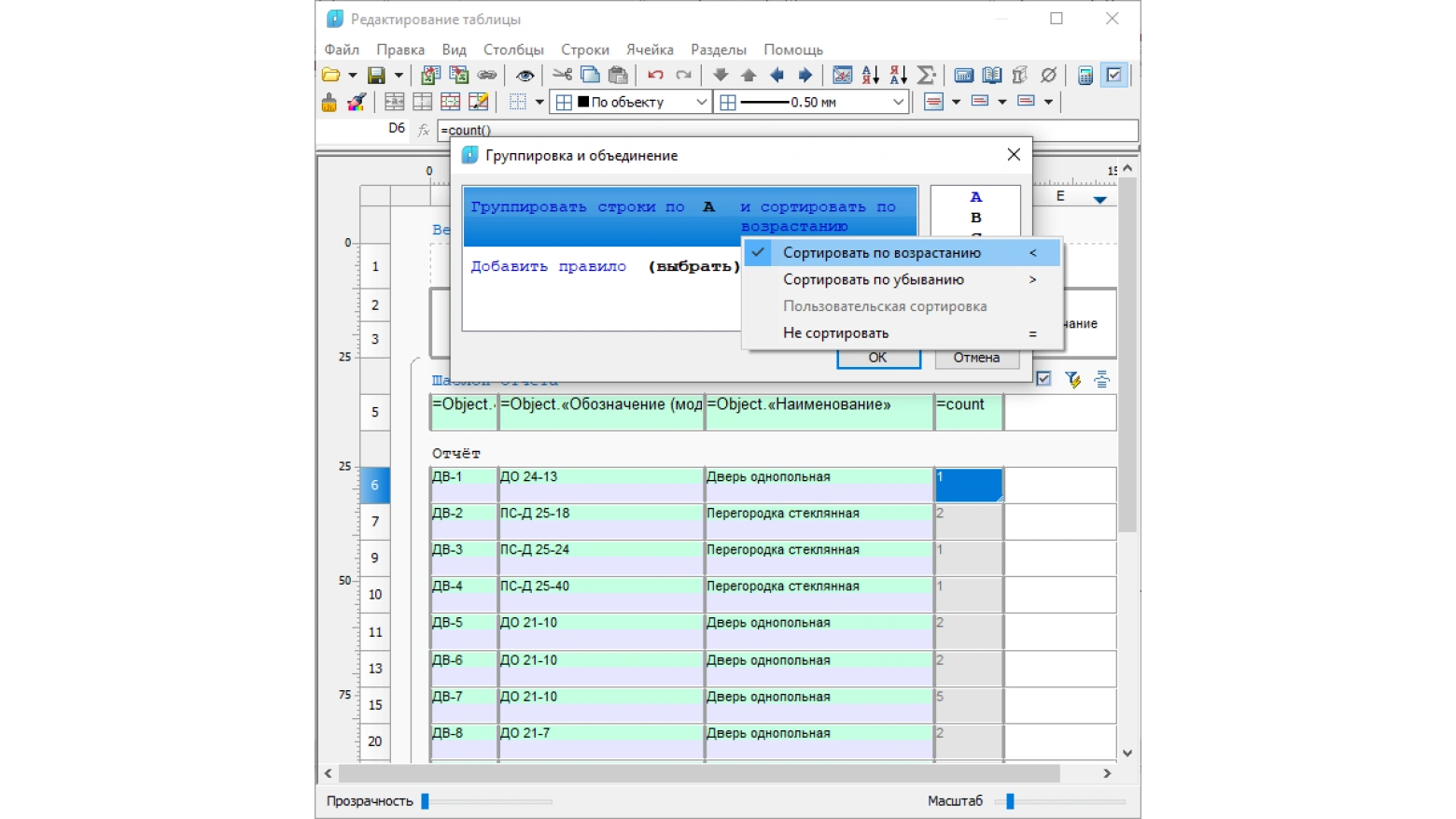1456x819 pixels.
Task: Click the undo arrow icon
Action: pos(655,76)
